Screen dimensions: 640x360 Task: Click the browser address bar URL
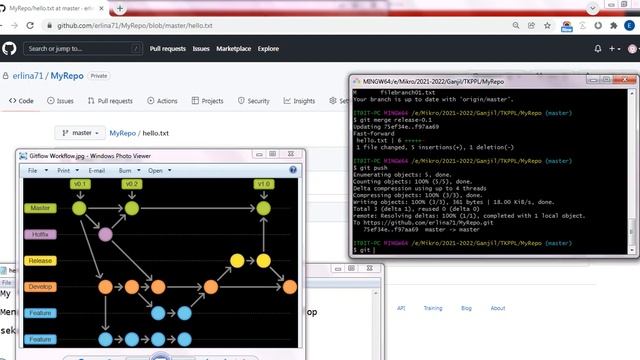(135, 25)
